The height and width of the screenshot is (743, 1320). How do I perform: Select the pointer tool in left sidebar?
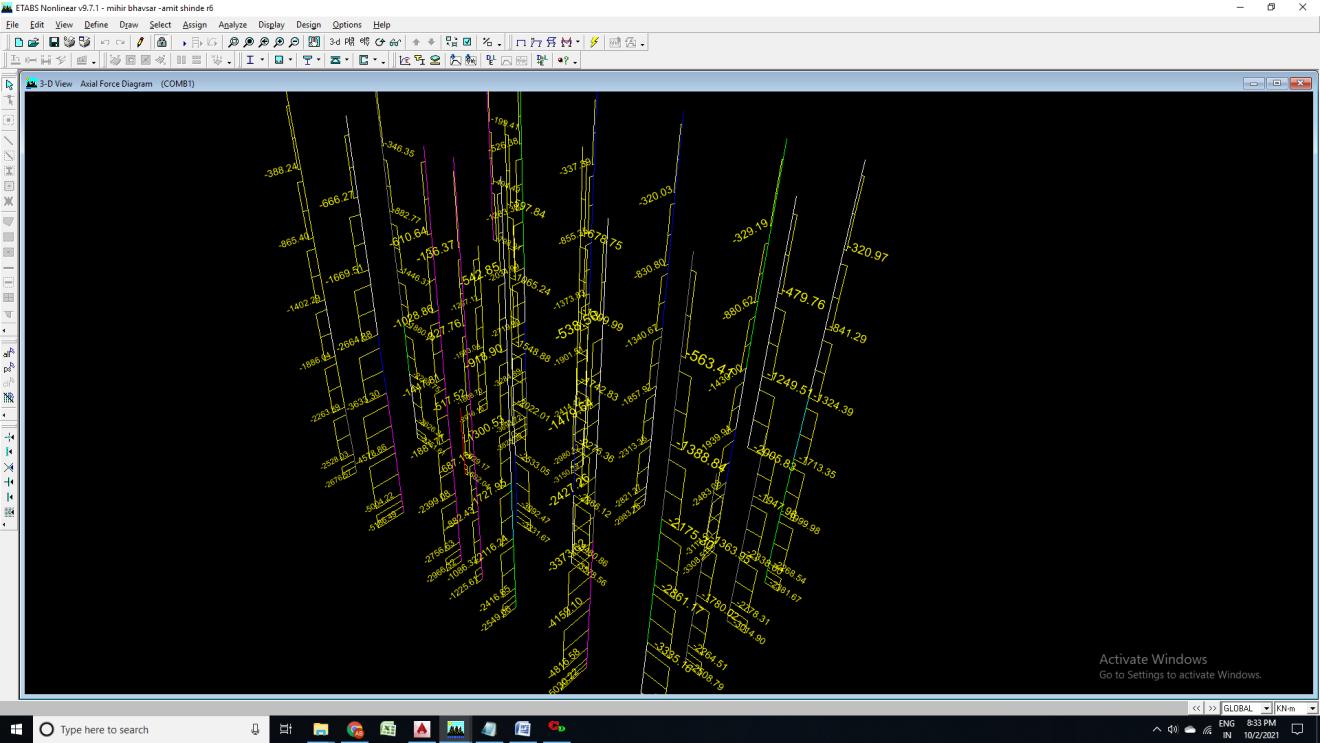click(9, 85)
